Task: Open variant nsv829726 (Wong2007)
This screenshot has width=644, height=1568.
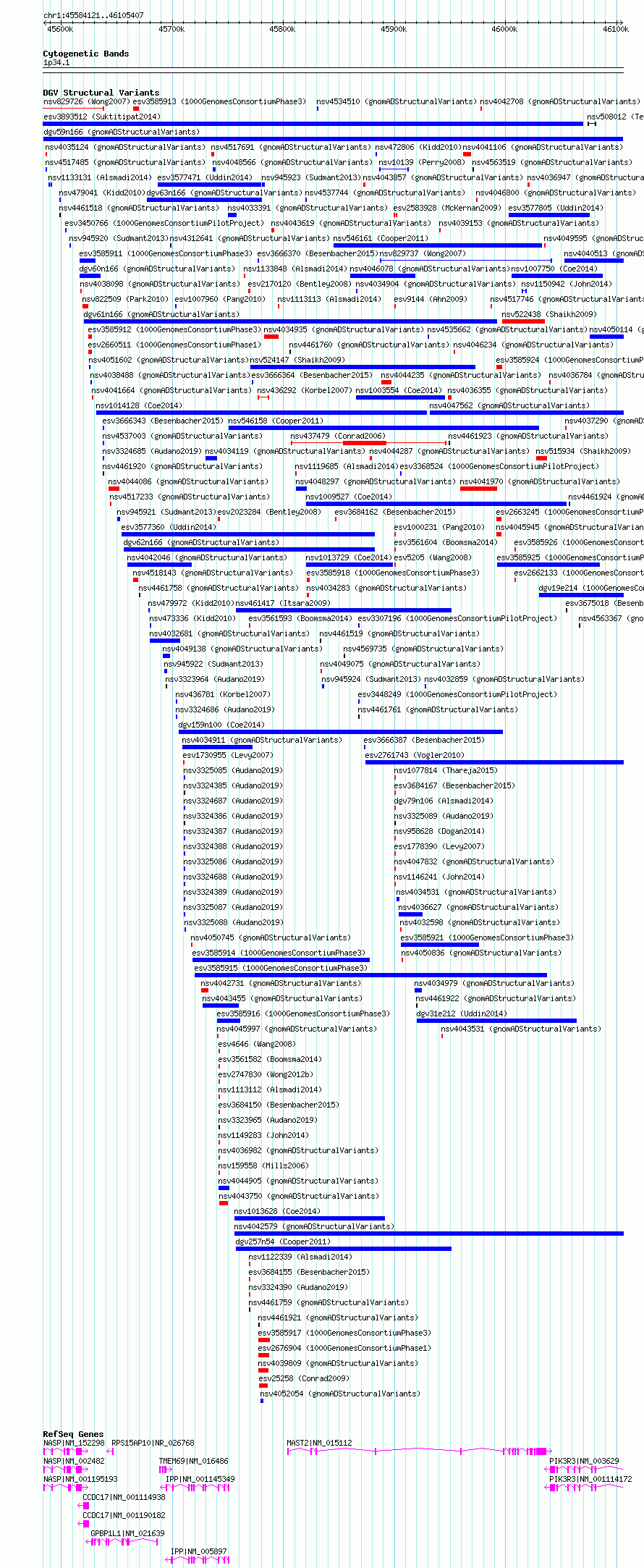Action: (86, 101)
